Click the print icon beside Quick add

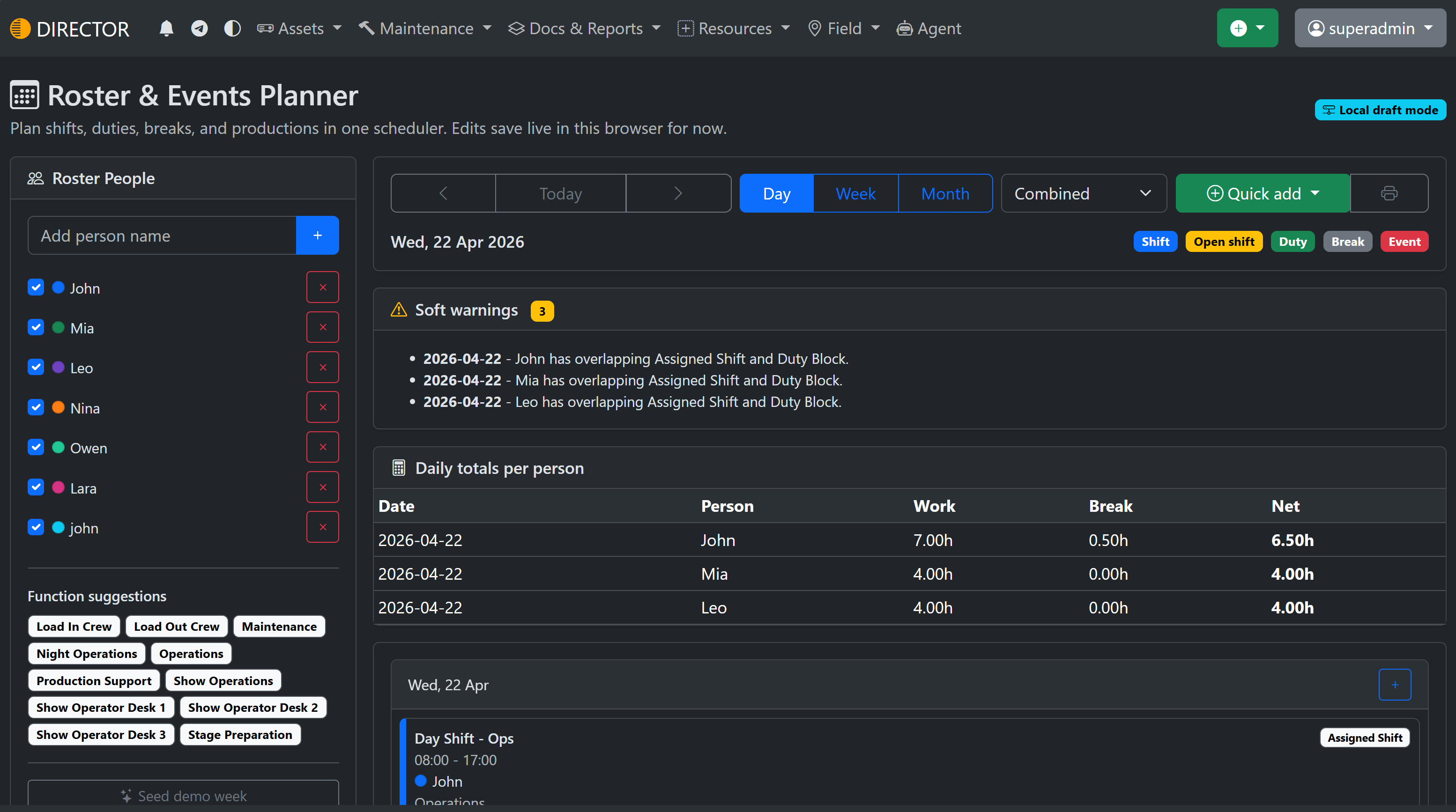click(x=1389, y=193)
